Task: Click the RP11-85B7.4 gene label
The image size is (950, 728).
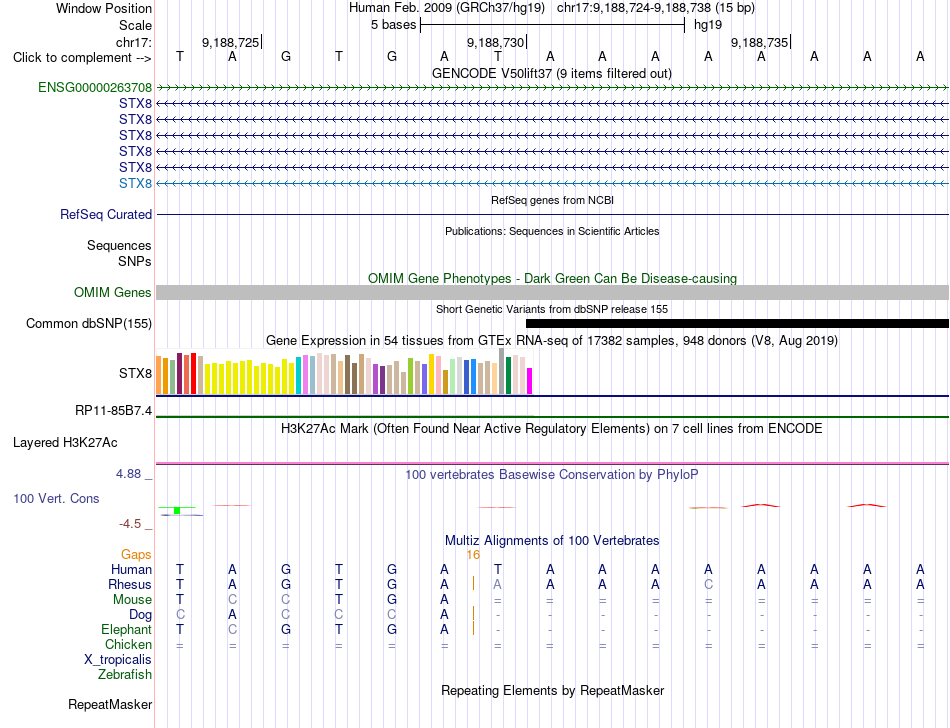Action: 113,411
